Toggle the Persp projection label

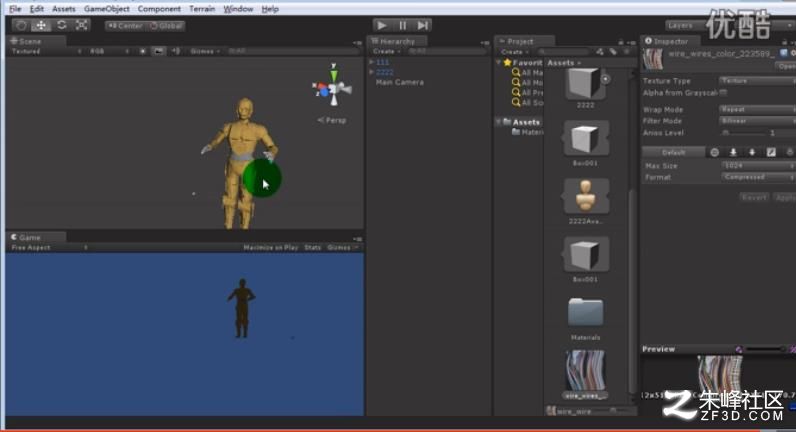332,120
